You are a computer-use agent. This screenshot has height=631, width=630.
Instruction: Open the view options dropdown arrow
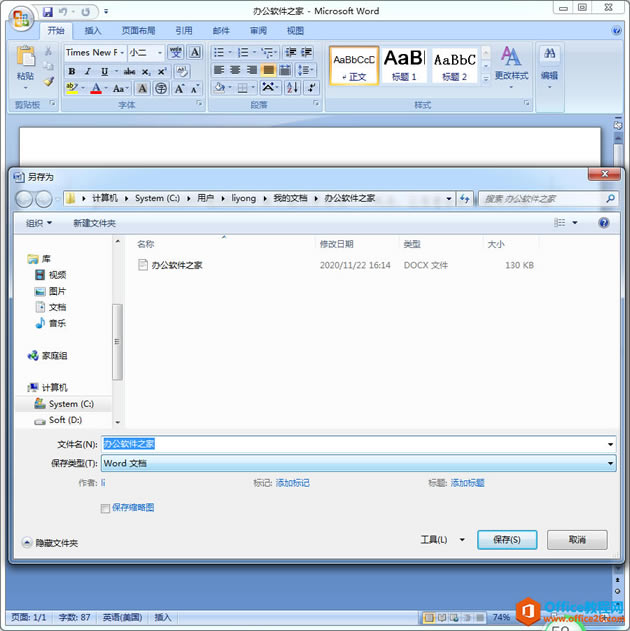pos(575,223)
